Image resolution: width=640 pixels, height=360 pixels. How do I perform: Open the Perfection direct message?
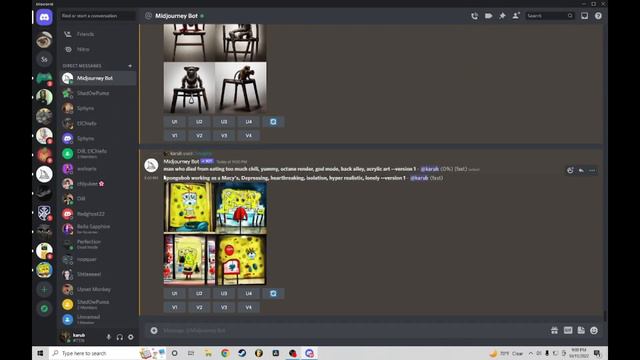[98, 244]
